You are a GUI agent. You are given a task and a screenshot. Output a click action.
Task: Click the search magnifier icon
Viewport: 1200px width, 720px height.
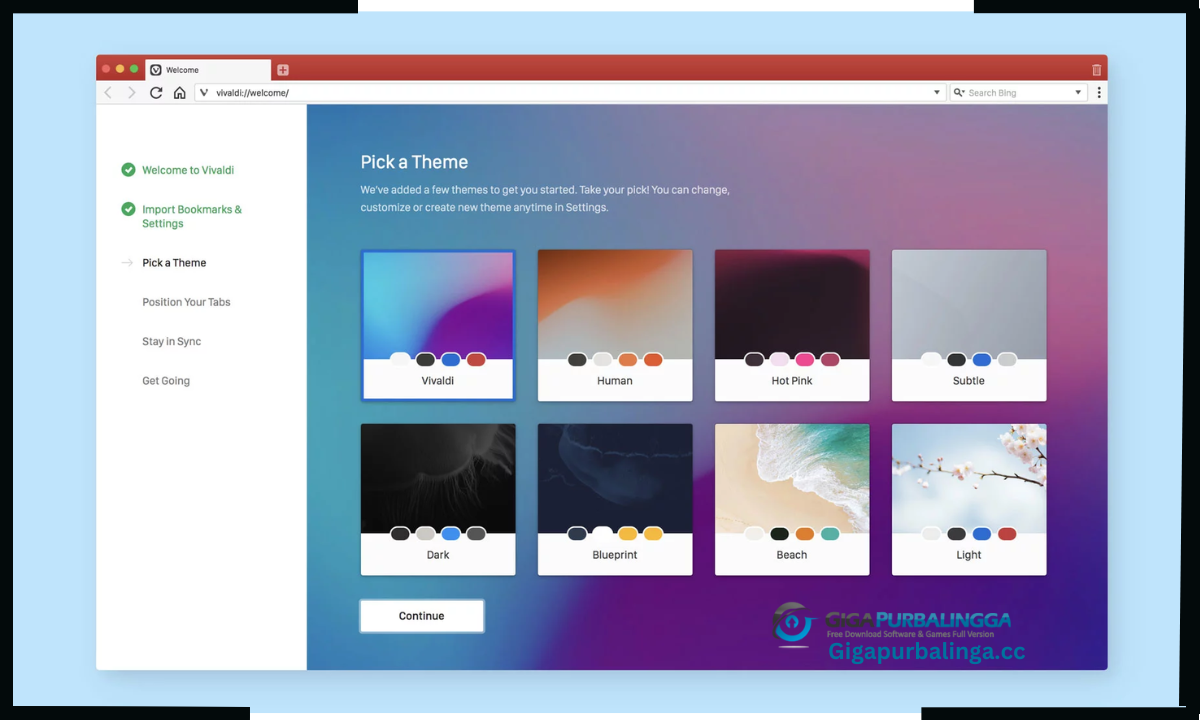959,93
